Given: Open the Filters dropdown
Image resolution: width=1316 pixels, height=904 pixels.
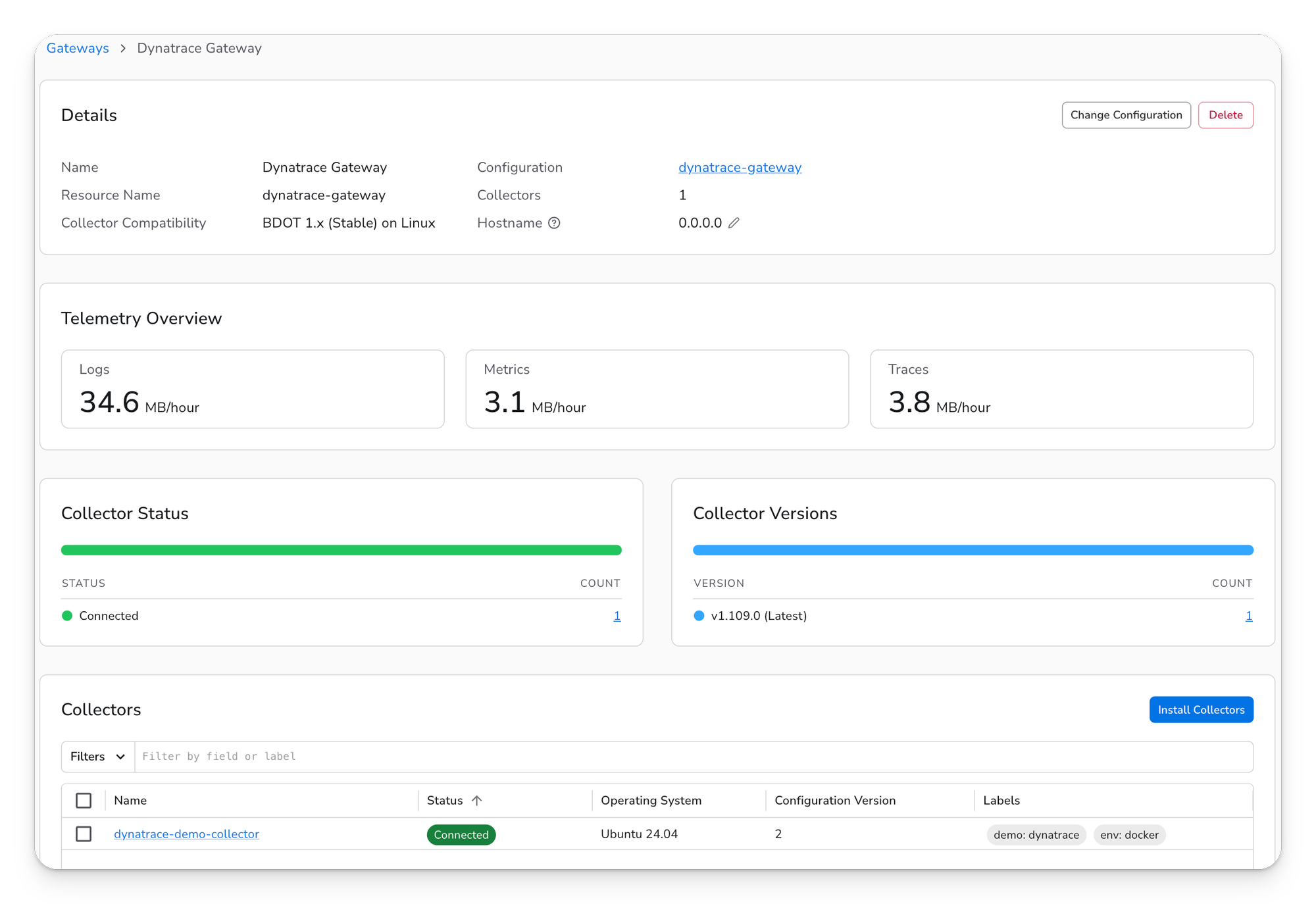Looking at the screenshot, I should click(x=98, y=757).
